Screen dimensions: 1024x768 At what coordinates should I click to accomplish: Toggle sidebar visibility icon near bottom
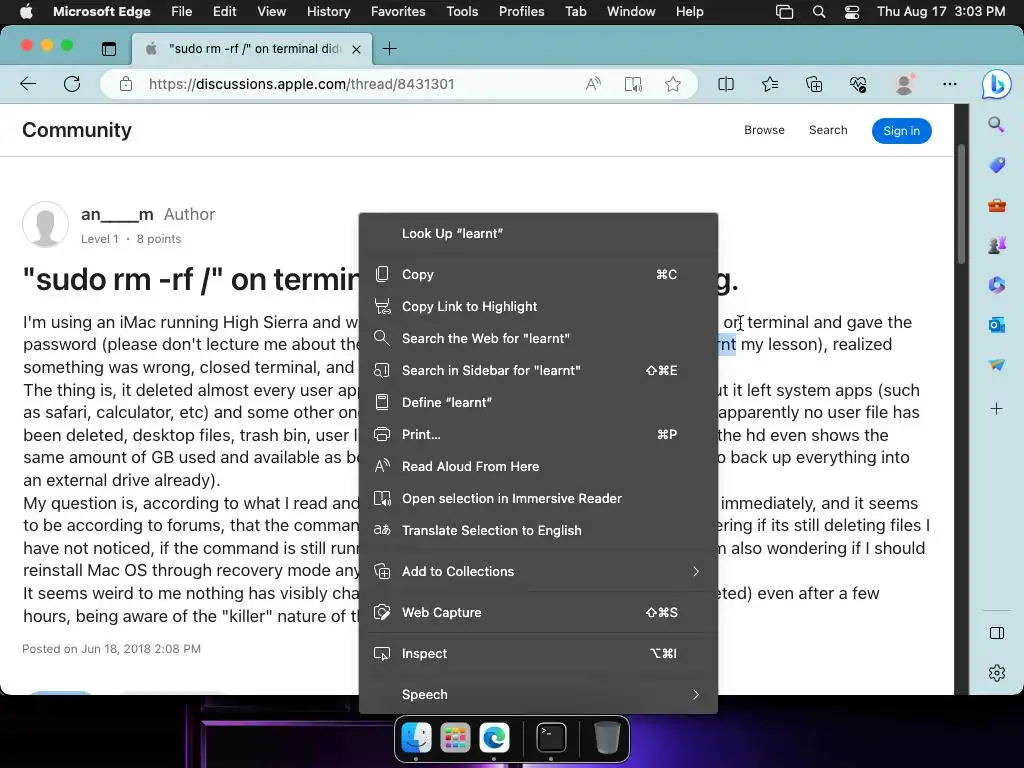pos(997,633)
